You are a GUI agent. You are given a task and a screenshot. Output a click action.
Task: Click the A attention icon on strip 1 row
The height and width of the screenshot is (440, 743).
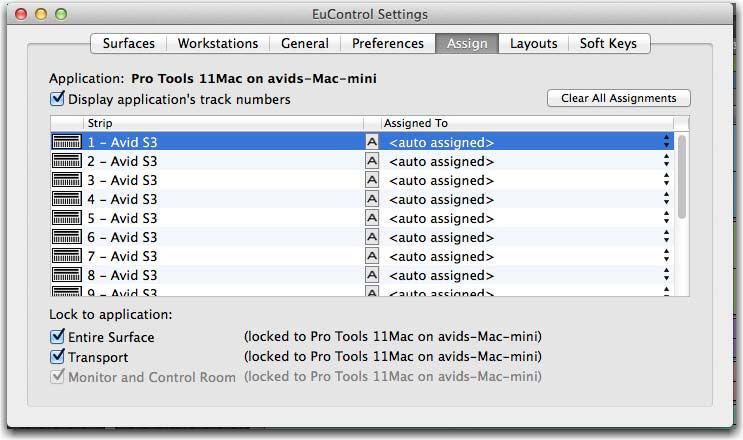[372, 142]
